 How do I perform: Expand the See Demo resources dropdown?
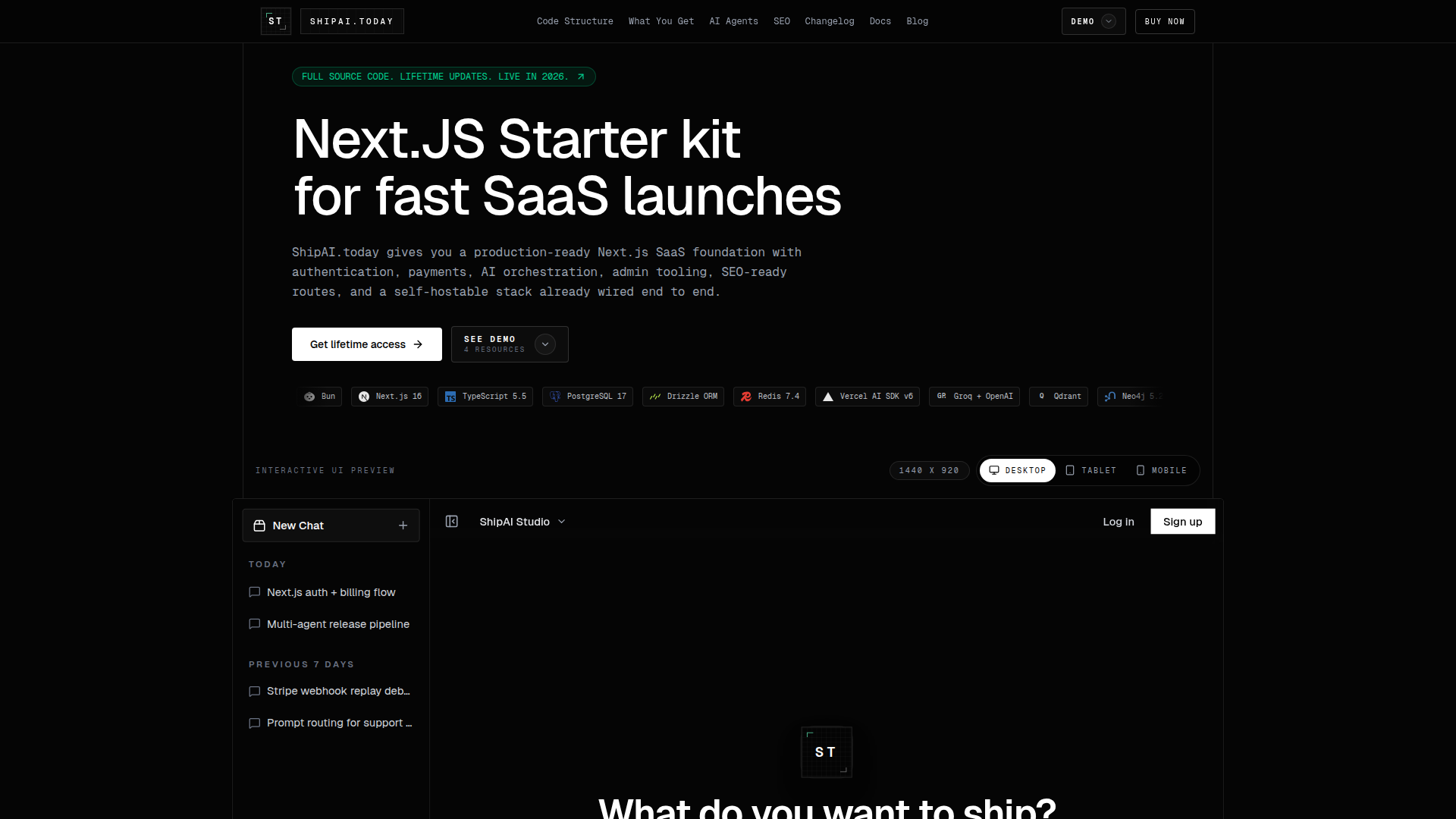pos(544,344)
